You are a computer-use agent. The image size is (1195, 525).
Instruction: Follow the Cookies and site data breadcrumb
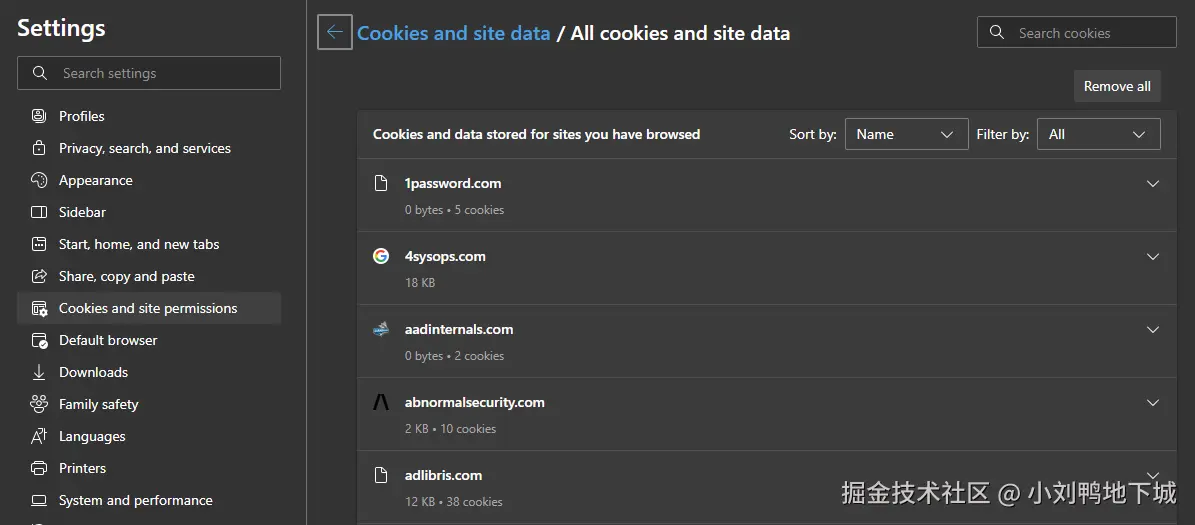tap(453, 33)
